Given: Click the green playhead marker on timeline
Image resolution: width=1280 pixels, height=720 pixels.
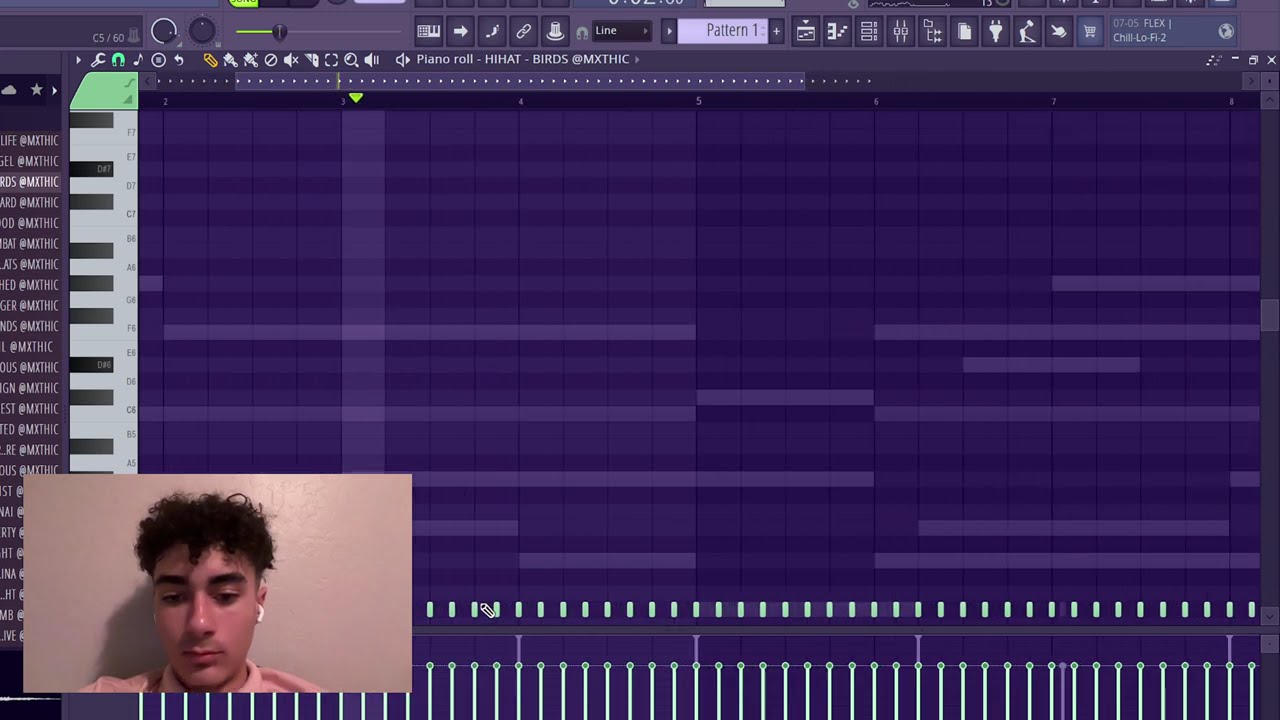Looking at the screenshot, I should (x=356, y=98).
